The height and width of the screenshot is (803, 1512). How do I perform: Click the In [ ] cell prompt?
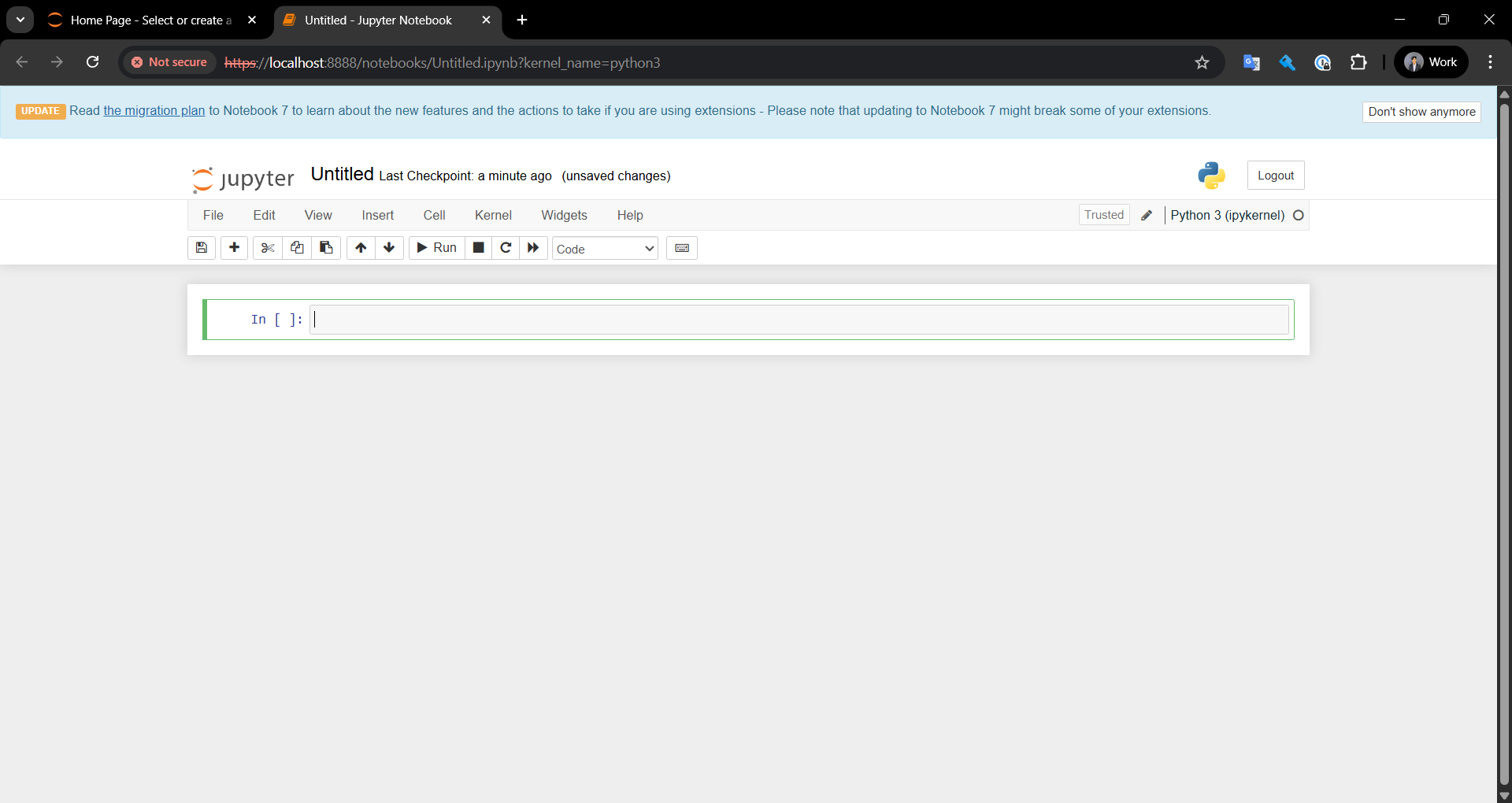tap(277, 320)
